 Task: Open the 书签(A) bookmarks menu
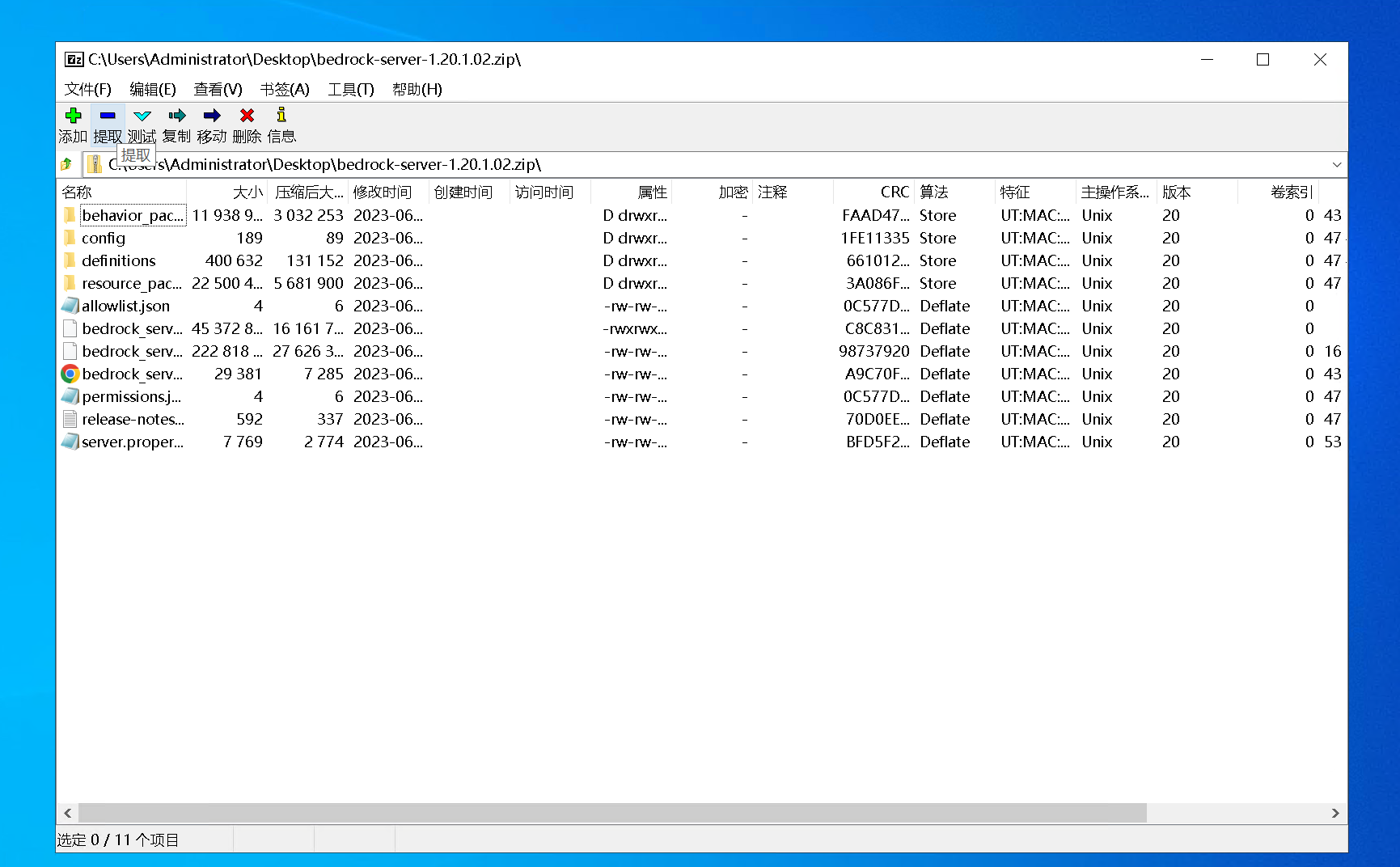click(x=285, y=89)
